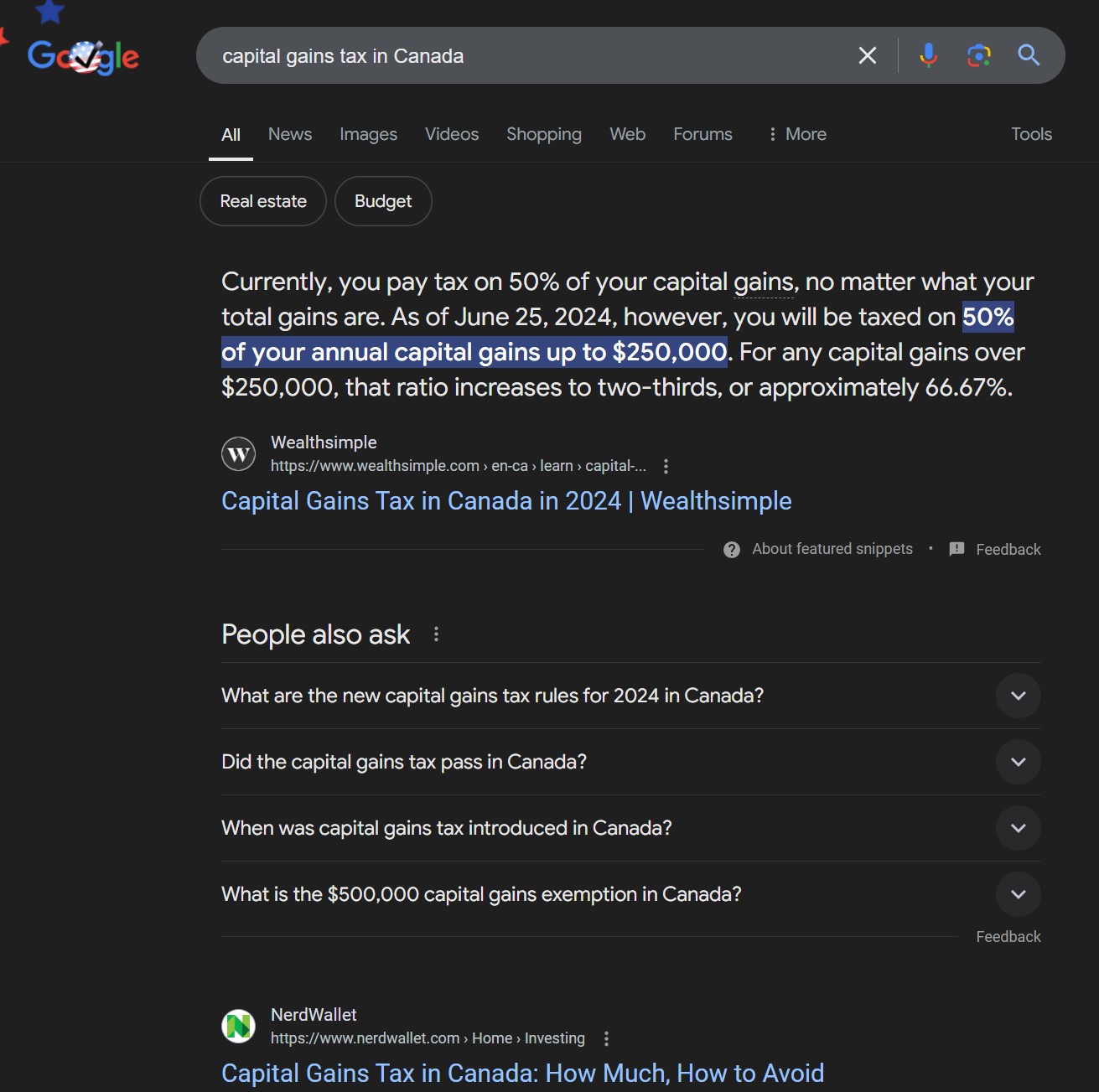The height and width of the screenshot is (1092, 1099).
Task: Open Google Lens image search
Action: (x=978, y=56)
